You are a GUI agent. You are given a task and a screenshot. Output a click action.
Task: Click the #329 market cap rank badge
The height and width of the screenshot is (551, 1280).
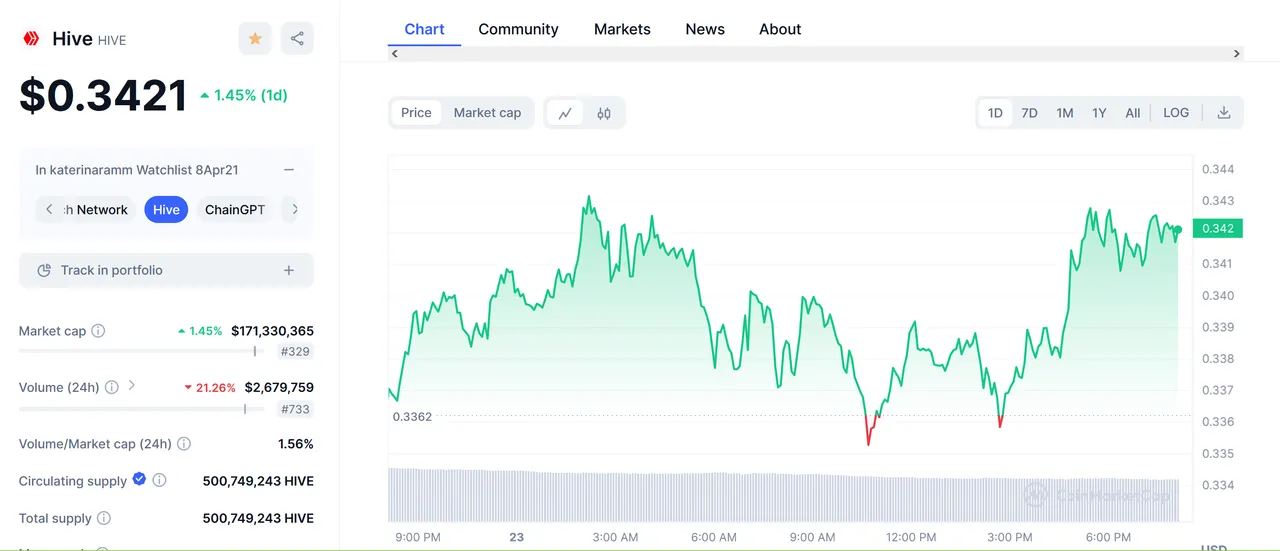tap(295, 351)
